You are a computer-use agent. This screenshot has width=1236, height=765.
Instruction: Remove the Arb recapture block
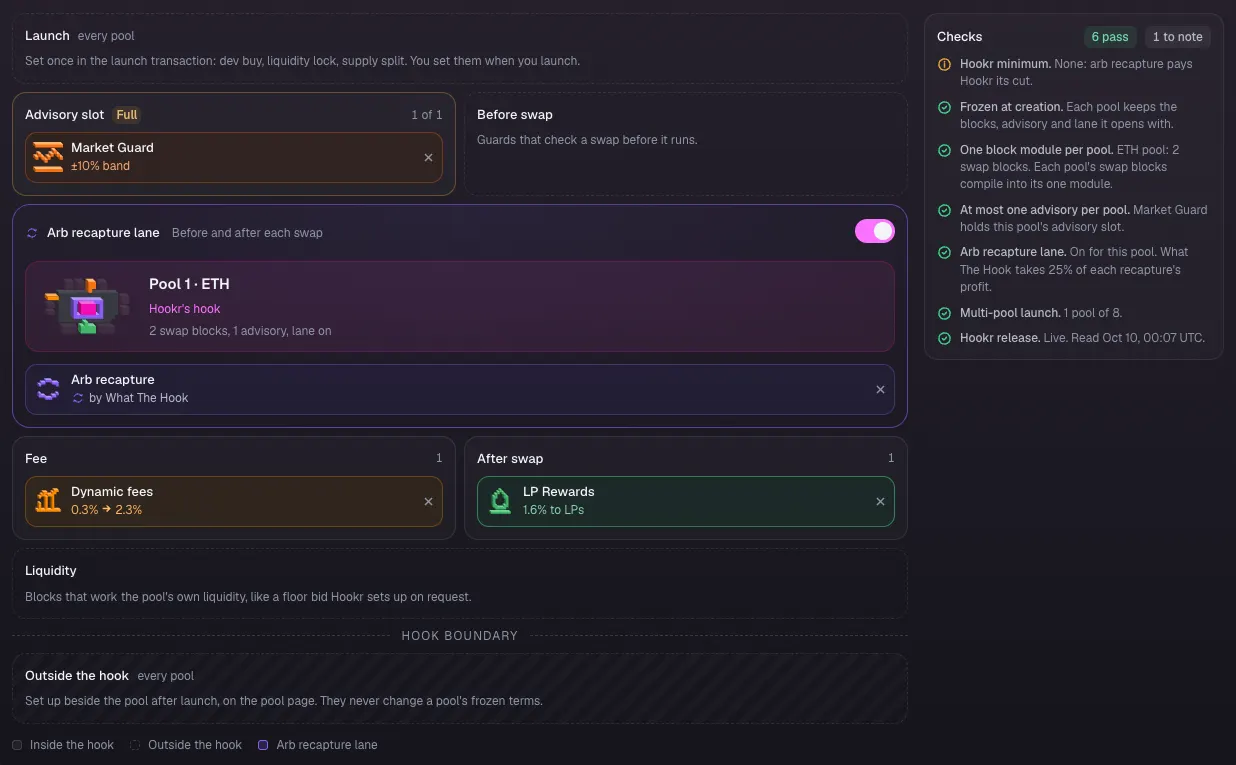point(880,389)
